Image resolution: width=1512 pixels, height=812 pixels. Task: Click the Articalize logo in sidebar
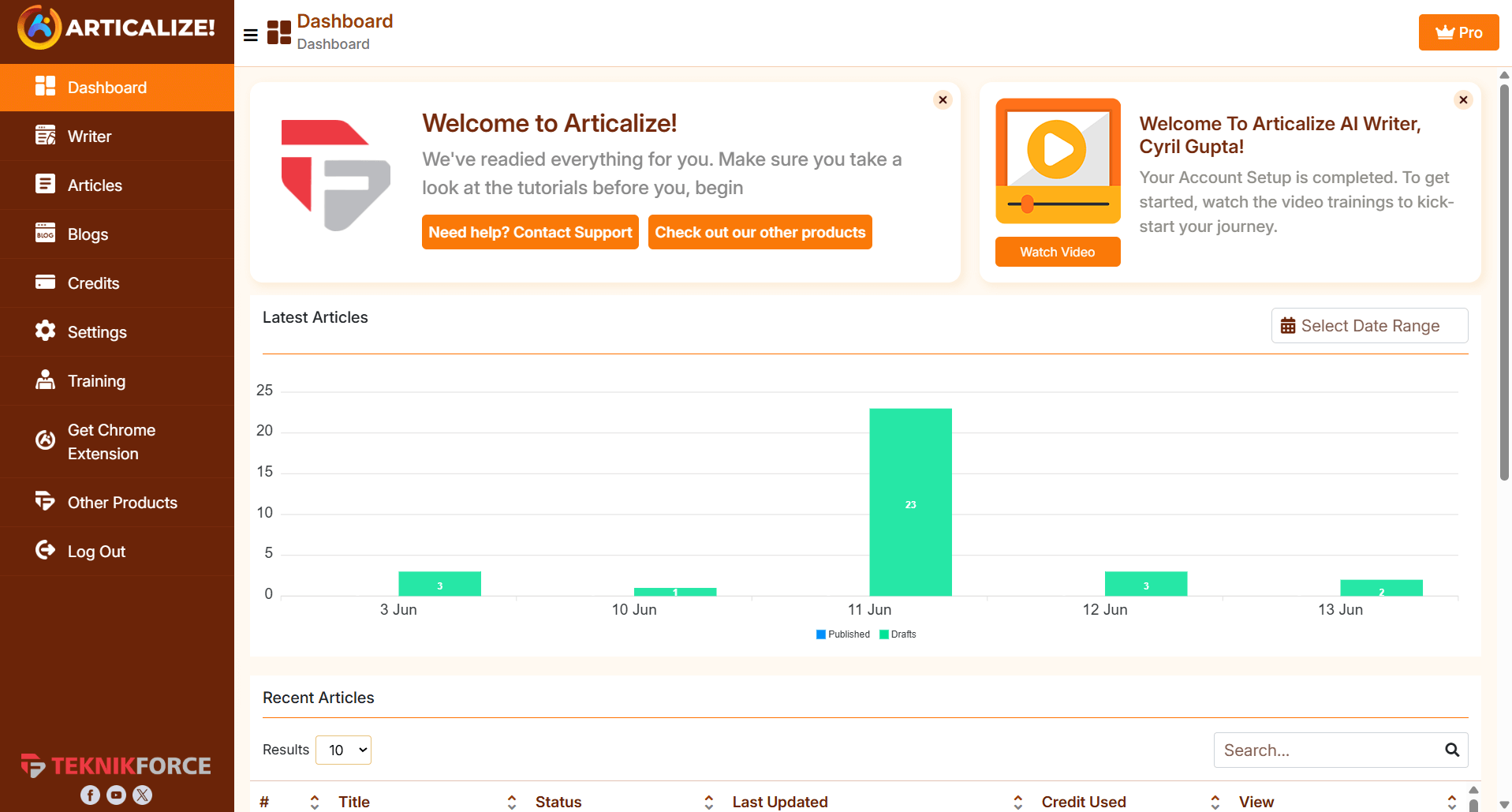tap(117, 28)
